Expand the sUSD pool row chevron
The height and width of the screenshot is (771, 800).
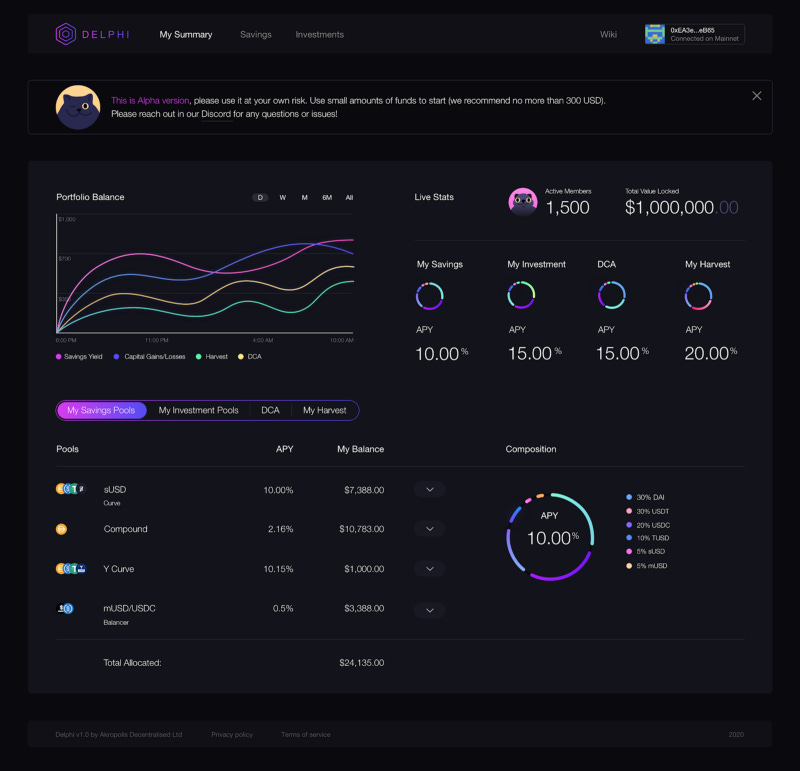430,489
